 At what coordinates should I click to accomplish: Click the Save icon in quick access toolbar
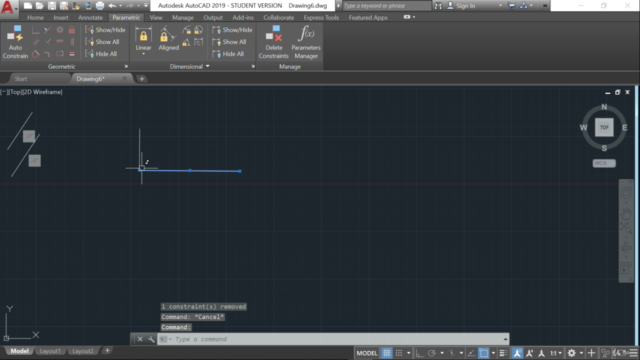52,6
